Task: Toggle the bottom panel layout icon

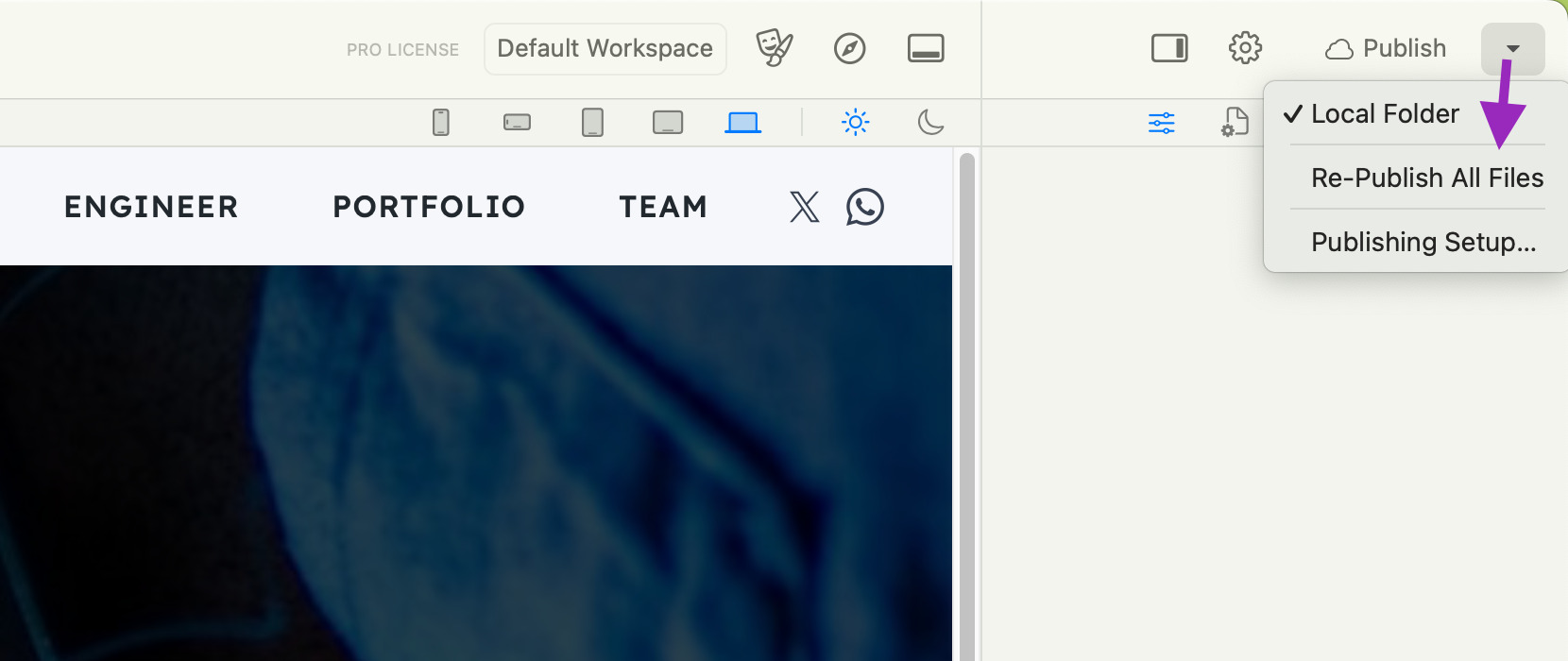Action: (x=926, y=48)
